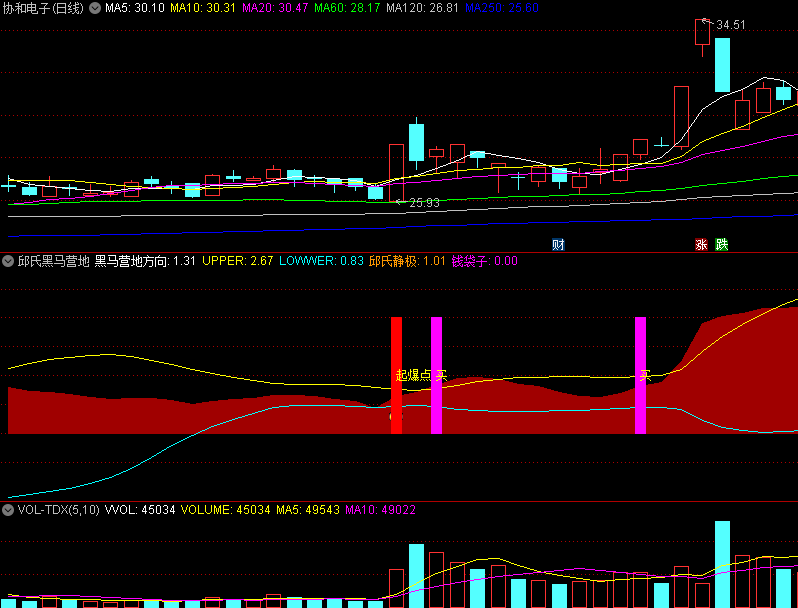Select the MA10: 30.31 label
This screenshot has height=608, width=798.
coord(203,8)
